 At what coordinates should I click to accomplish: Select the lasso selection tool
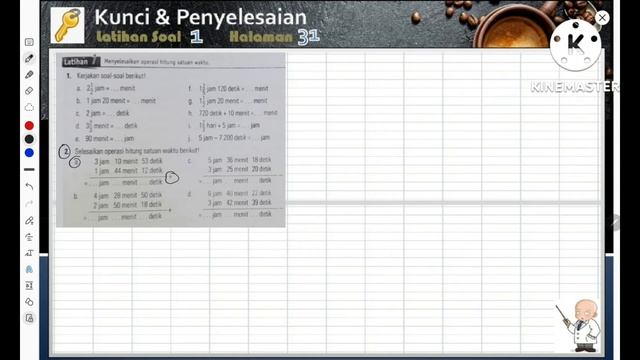point(29,107)
